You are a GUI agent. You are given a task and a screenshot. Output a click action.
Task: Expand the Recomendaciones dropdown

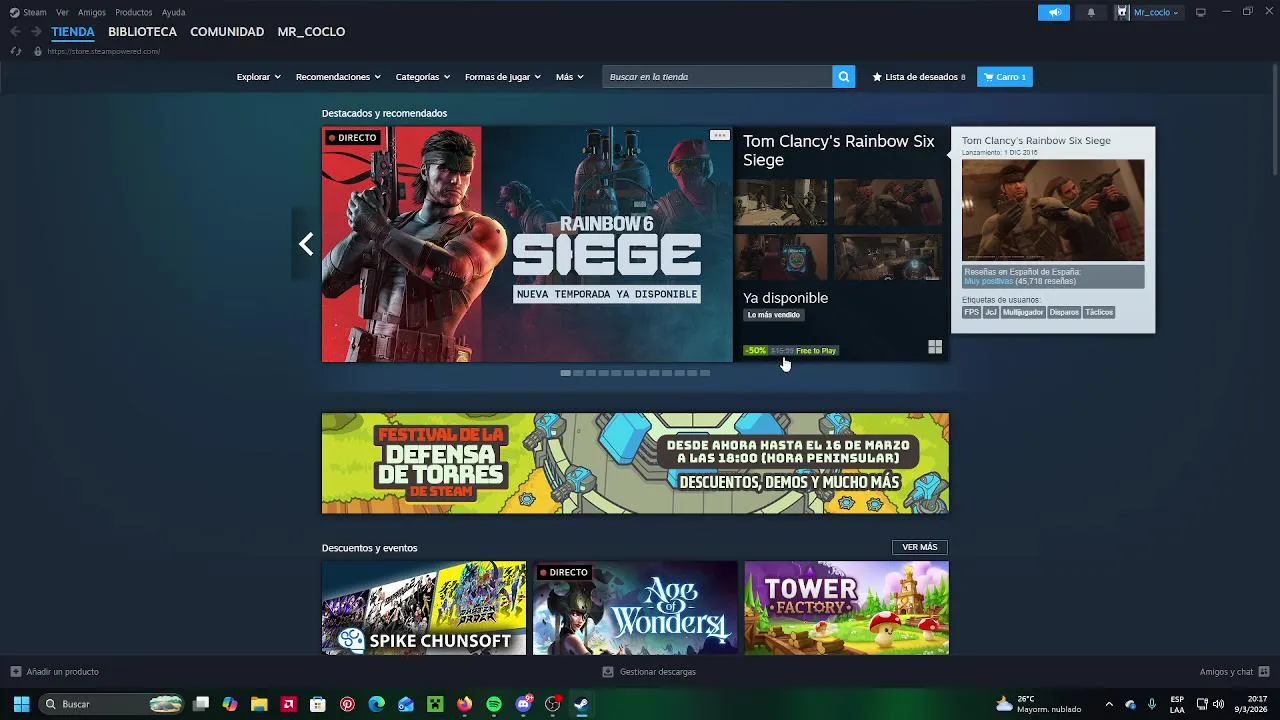pos(338,77)
